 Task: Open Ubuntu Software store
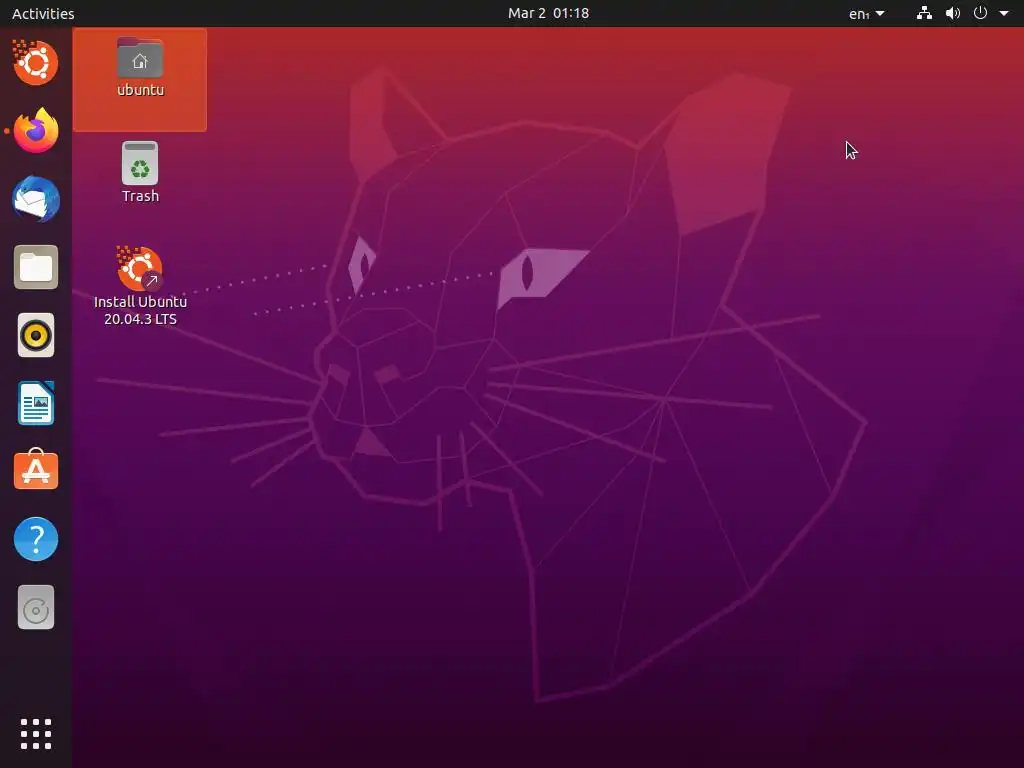[36, 470]
